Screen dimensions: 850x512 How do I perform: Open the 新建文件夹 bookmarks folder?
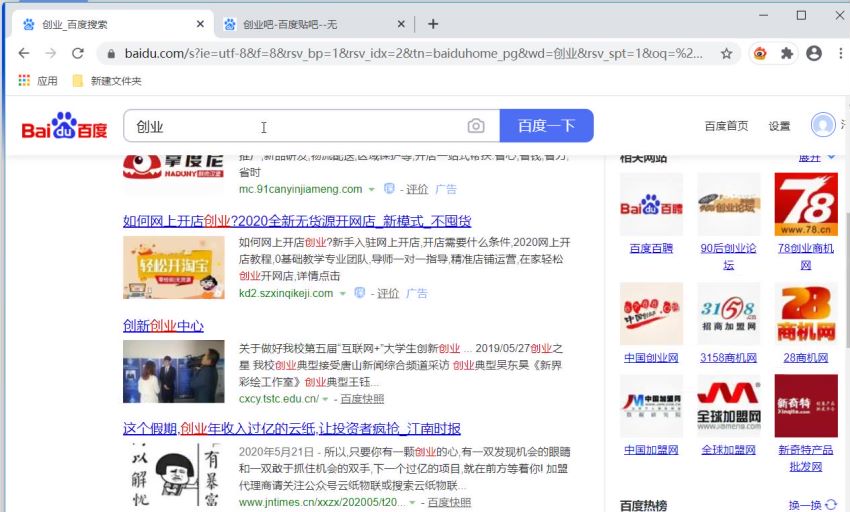point(107,81)
